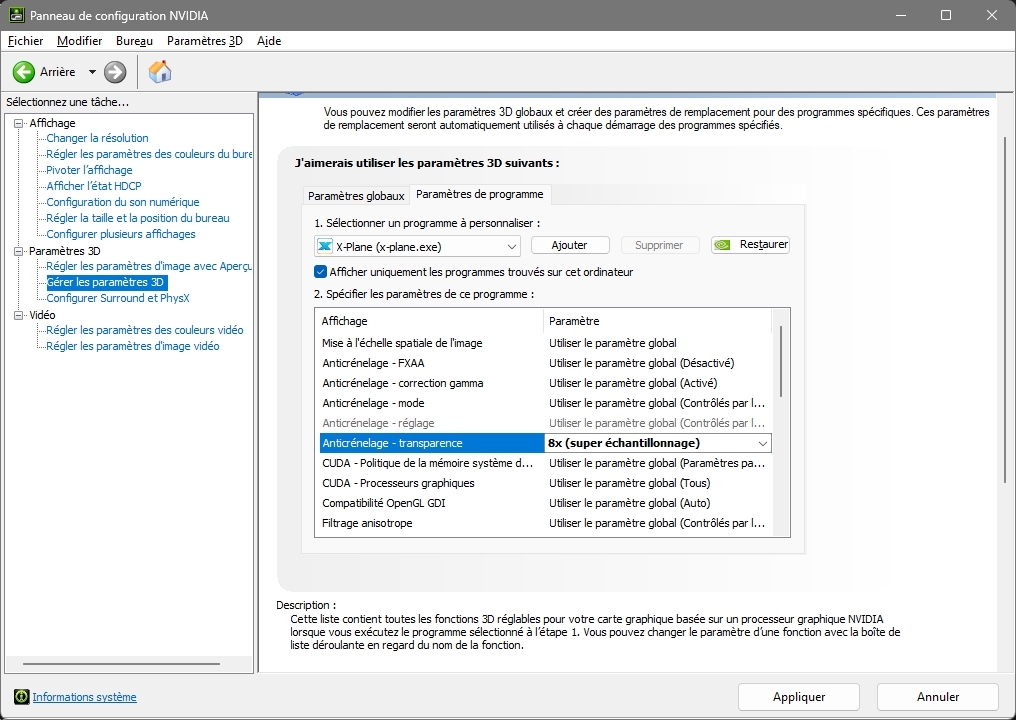Open the back history dropdown arrow
Viewport: 1016px width, 720px height.
[92, 72]
